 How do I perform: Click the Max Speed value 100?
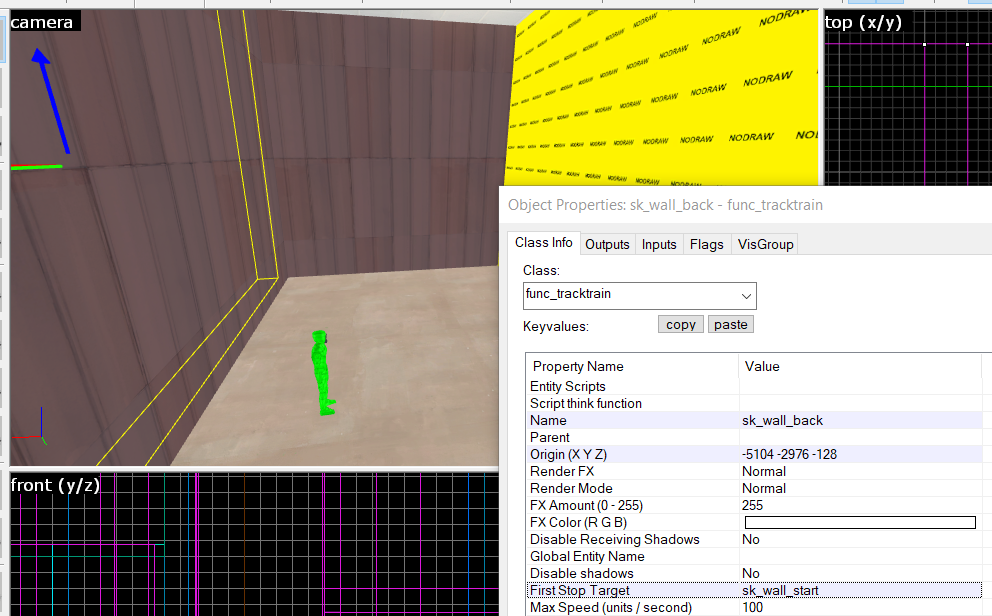753,607
